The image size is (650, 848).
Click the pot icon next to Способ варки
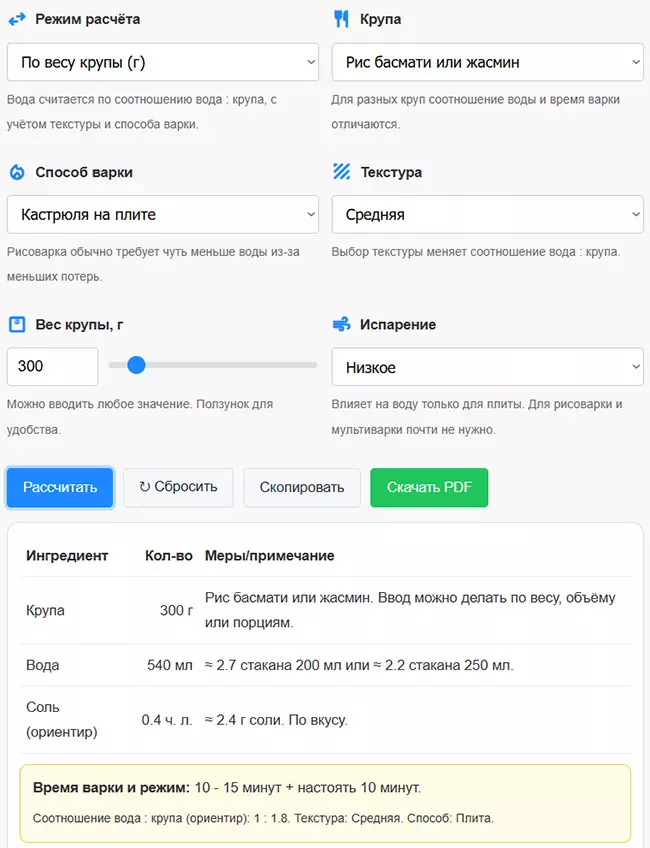click(x=16, y=171)
